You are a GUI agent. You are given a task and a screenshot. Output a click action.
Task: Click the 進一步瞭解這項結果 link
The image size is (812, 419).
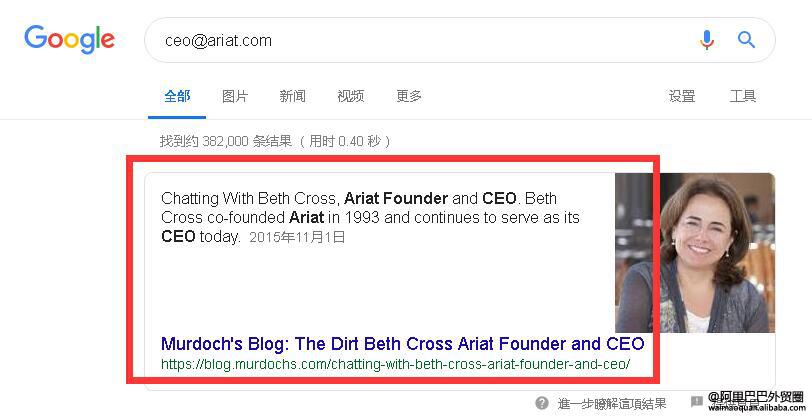[x=612, y=403]
